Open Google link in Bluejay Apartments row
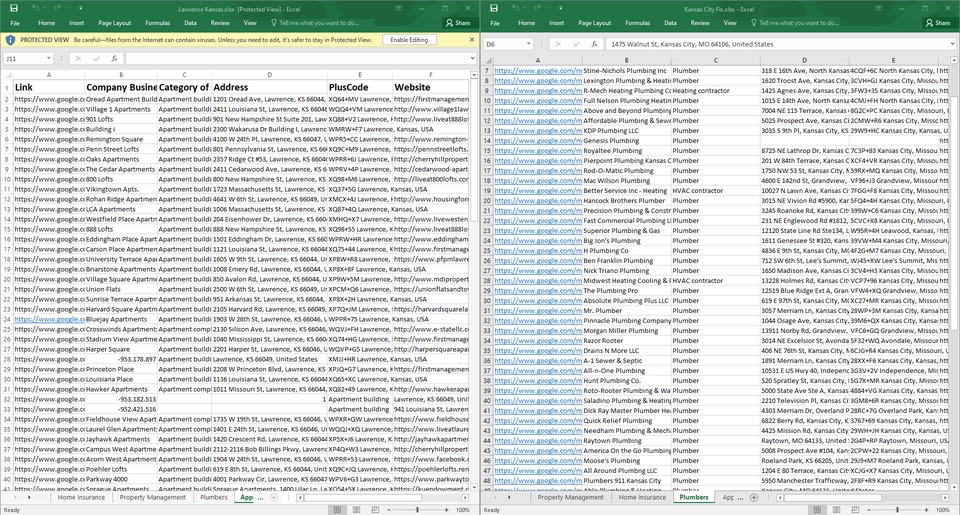Viewport: 960px width, 515px height. 50,319
